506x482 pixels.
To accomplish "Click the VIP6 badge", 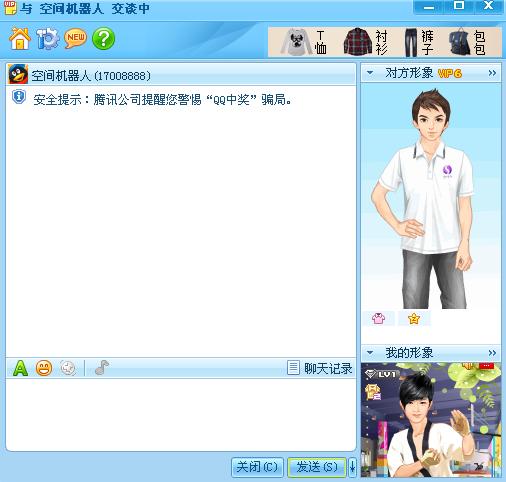I will pyautogui.click(x=450, y=73).
